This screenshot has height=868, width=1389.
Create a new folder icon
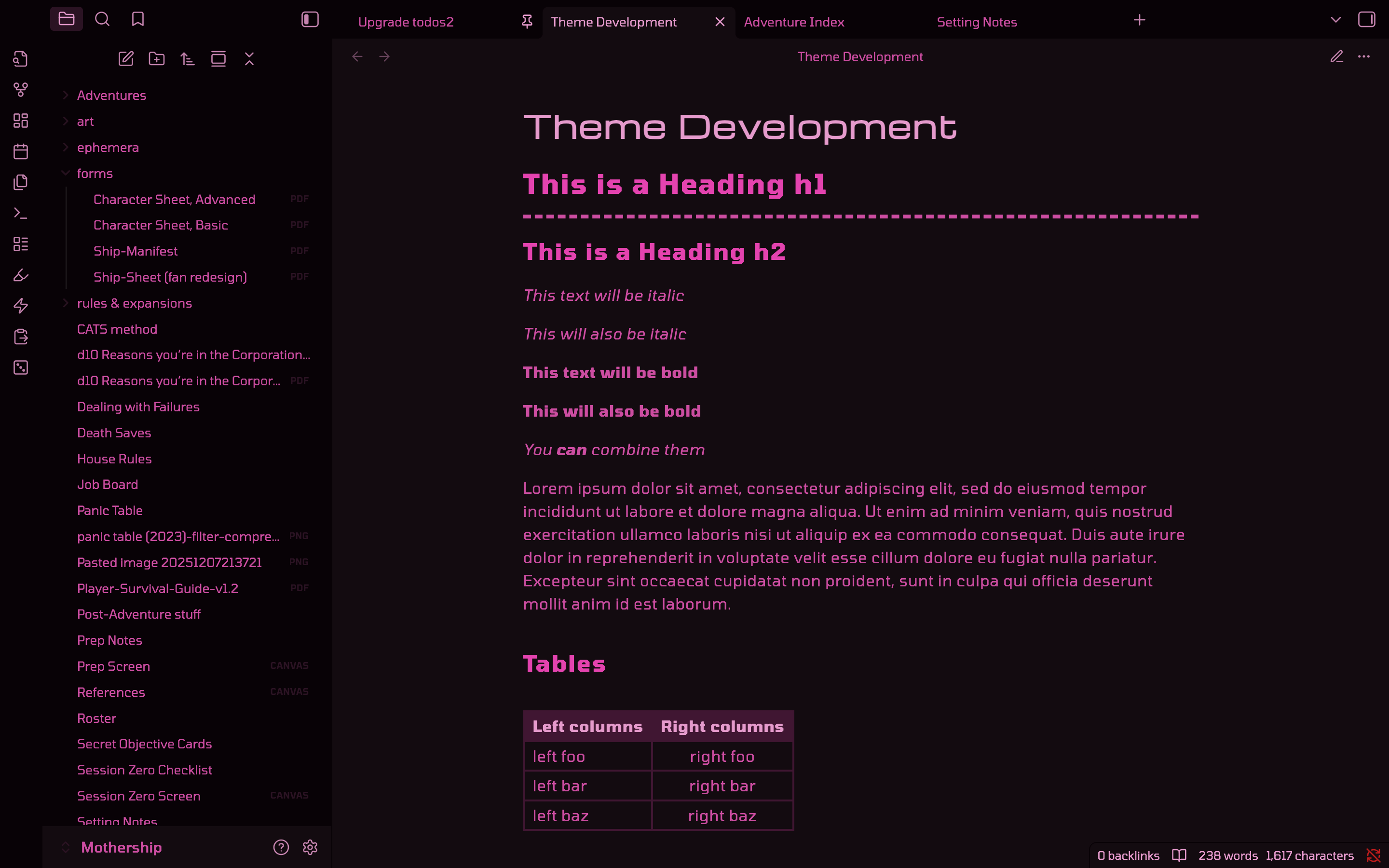coord(157,58)
